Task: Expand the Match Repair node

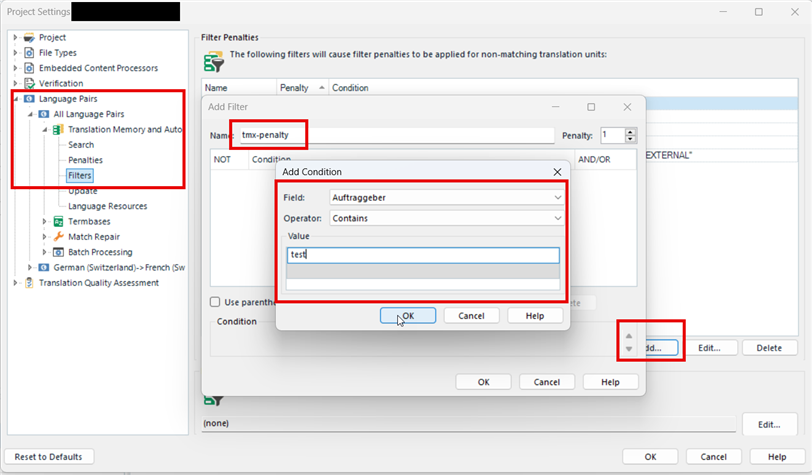Action: [44, 237]
